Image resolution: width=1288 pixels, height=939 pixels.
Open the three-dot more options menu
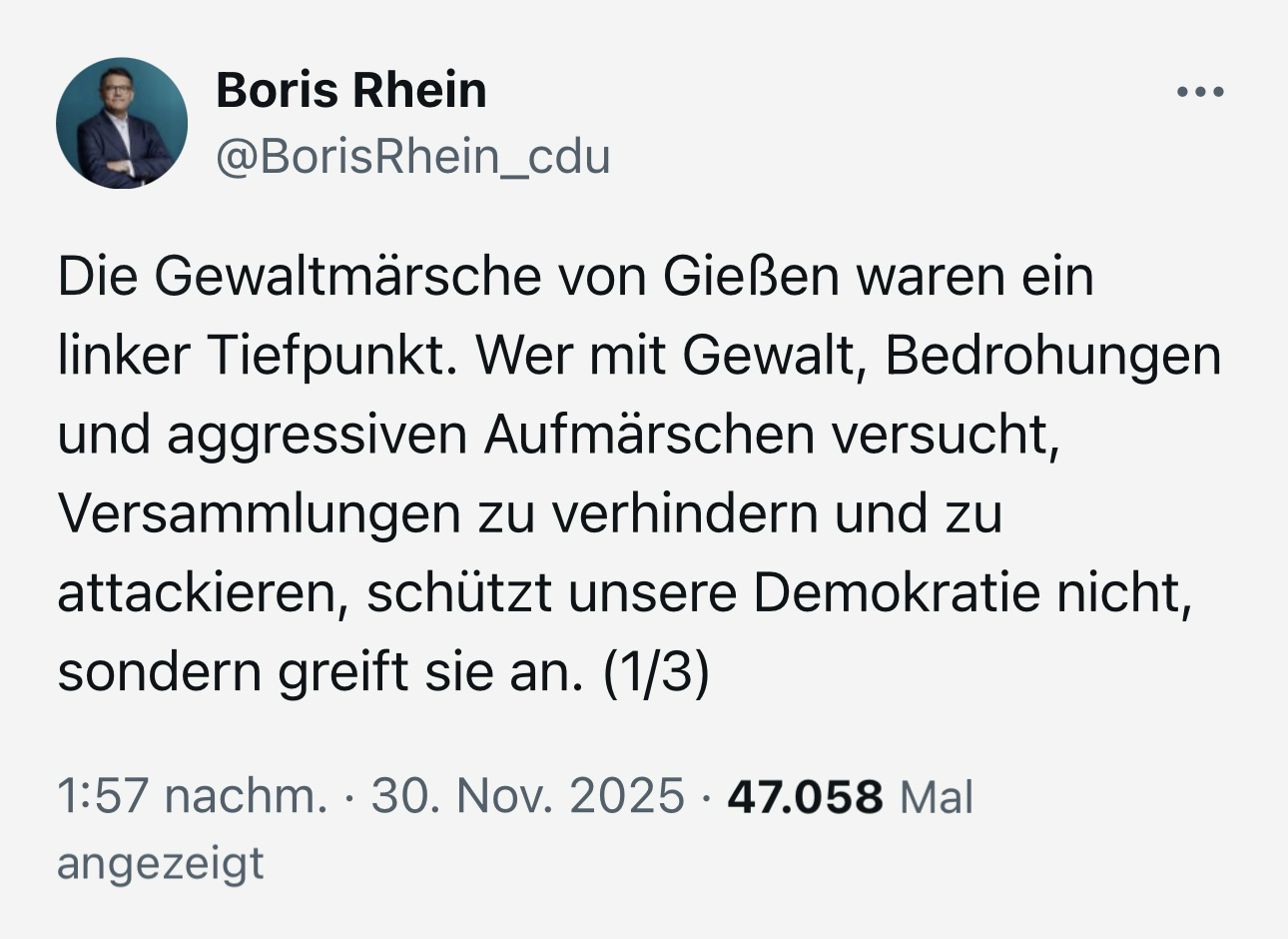tap(1200, 93)
